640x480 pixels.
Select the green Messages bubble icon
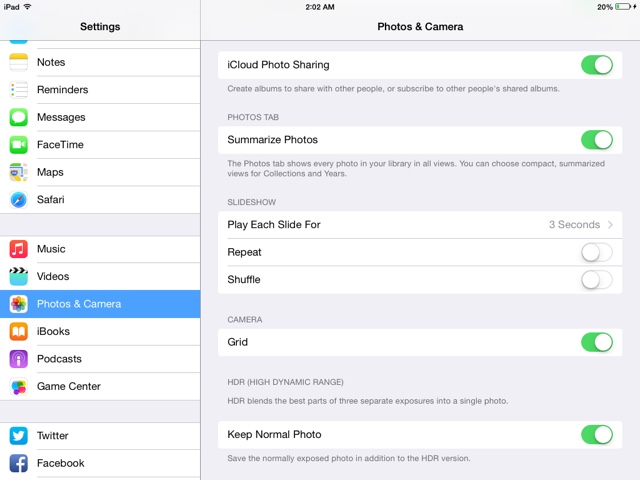(18, 117)
